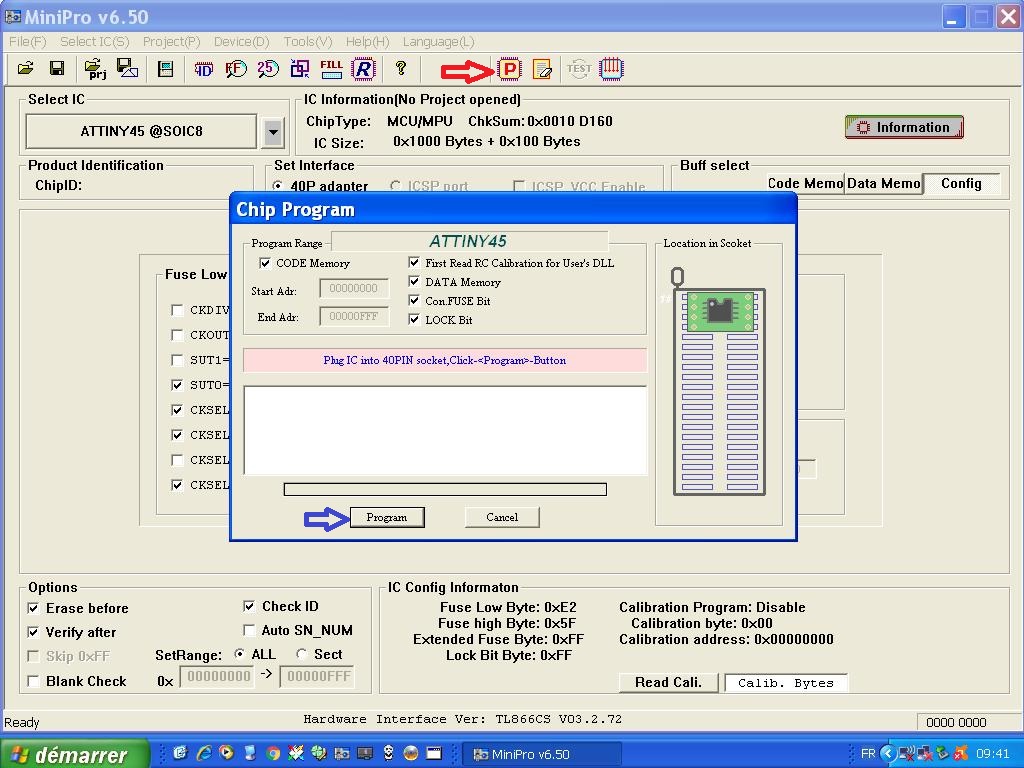Open the démarrer start menu
Screen dimensions: 1024x768
coord(74,754)
